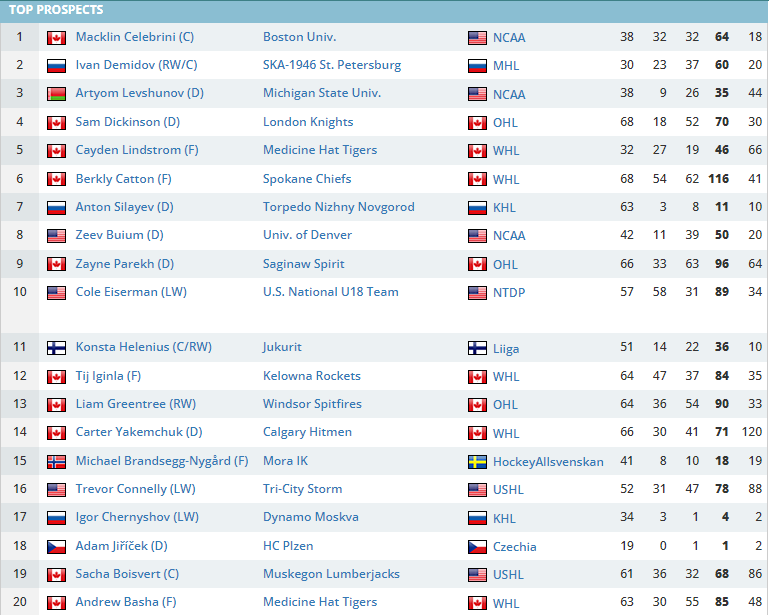Click Canada flag beside Macklin Celebrini
This screenshot has width=769, height=615.
(x=56, y=38)
